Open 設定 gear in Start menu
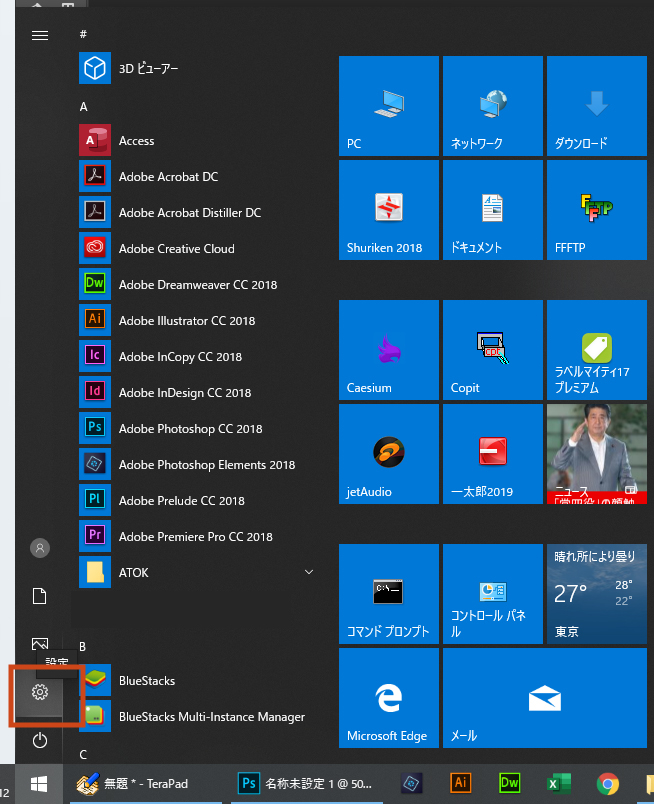 click(39, 692)
